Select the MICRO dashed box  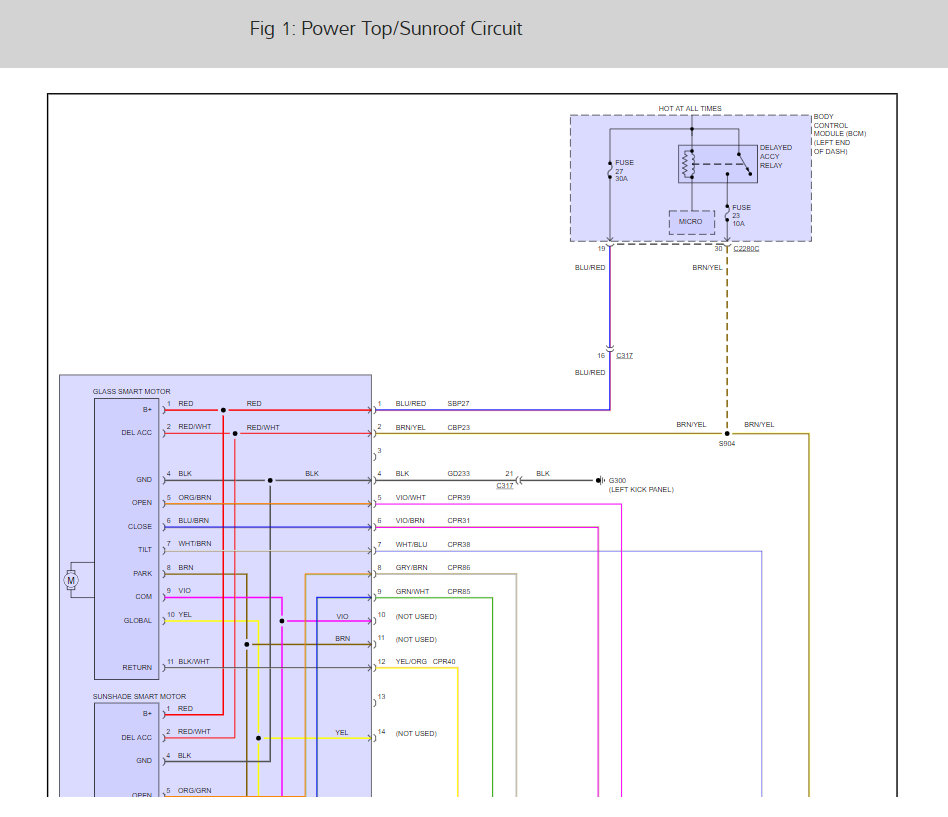pyautogui.click(x=691, y=222)
